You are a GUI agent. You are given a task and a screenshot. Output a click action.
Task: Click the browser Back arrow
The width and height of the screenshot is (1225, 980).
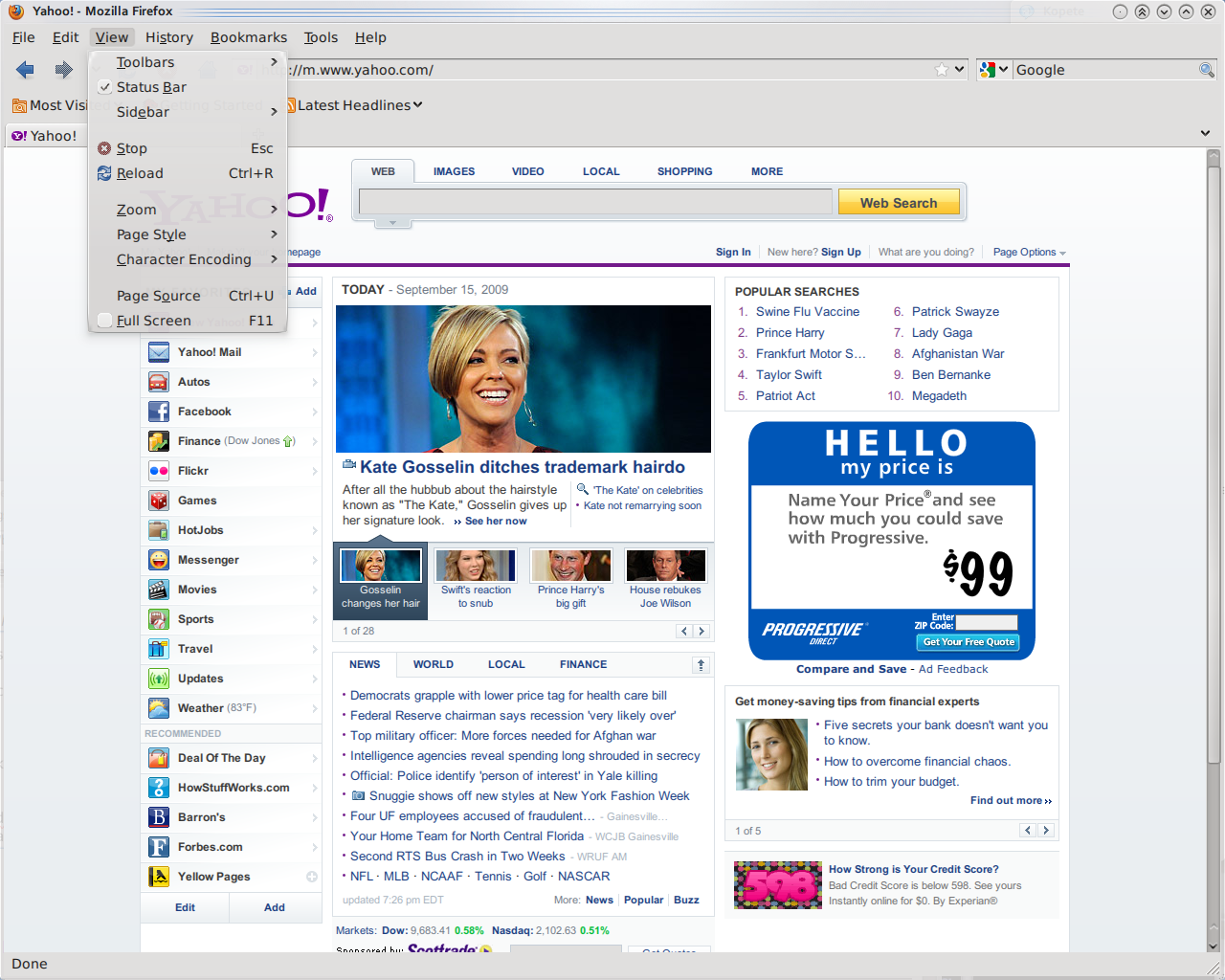point(25,69)
